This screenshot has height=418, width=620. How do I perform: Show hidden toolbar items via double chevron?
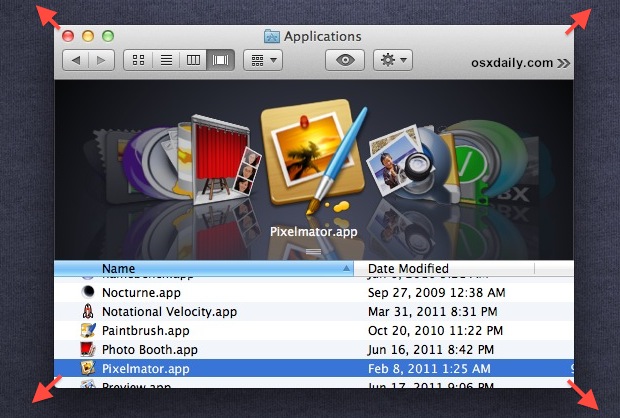563,63
